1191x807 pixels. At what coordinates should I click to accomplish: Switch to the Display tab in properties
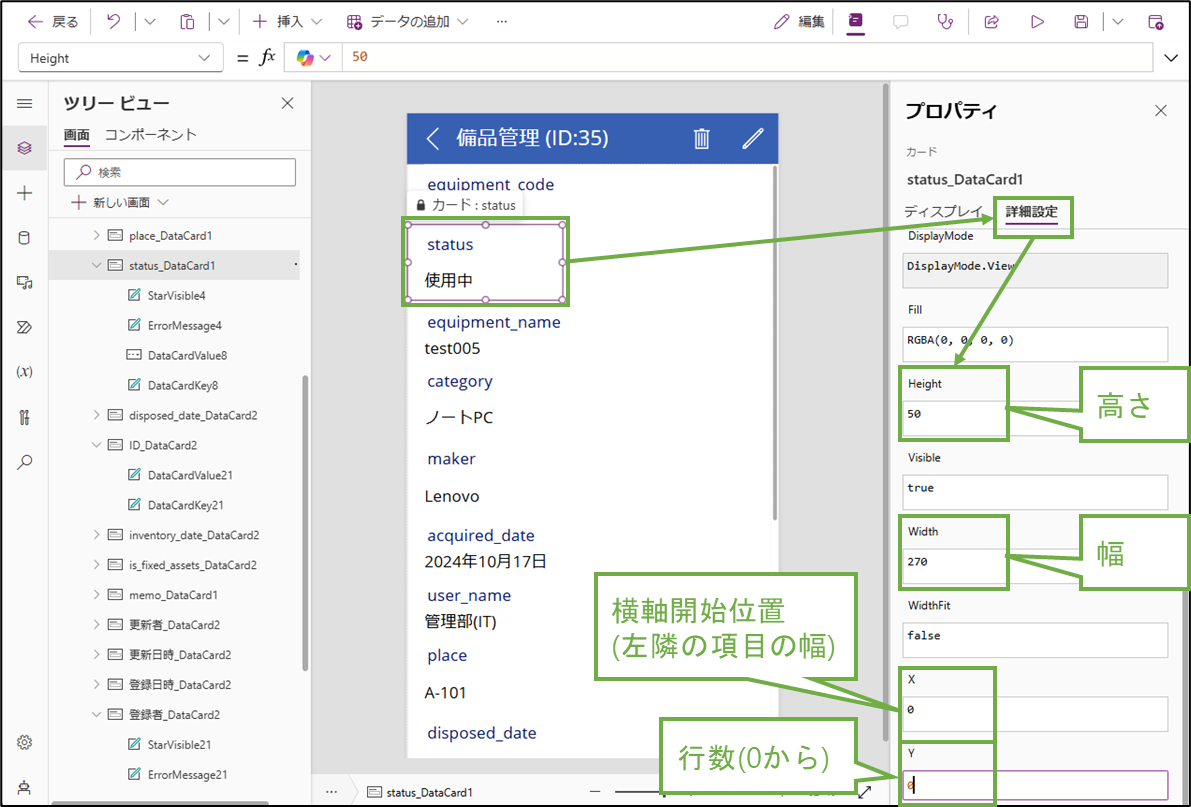tap(943, 211)
